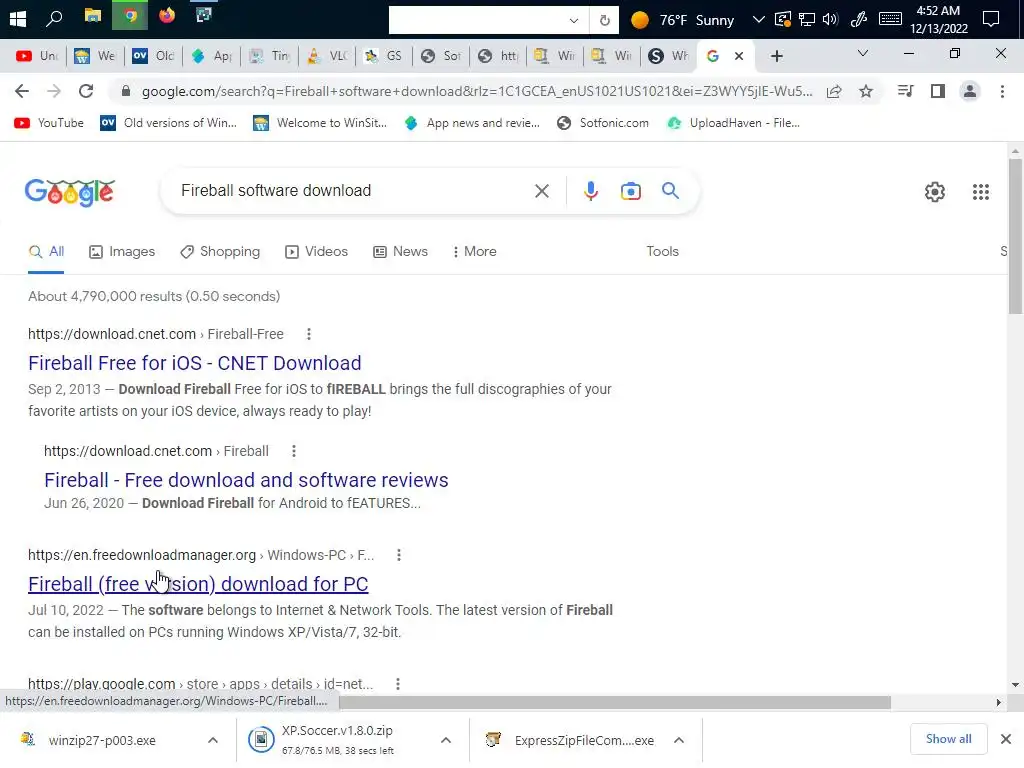Screen dimensions: 1024x768
Task: Switch to Images results
Action: (122, 251)
